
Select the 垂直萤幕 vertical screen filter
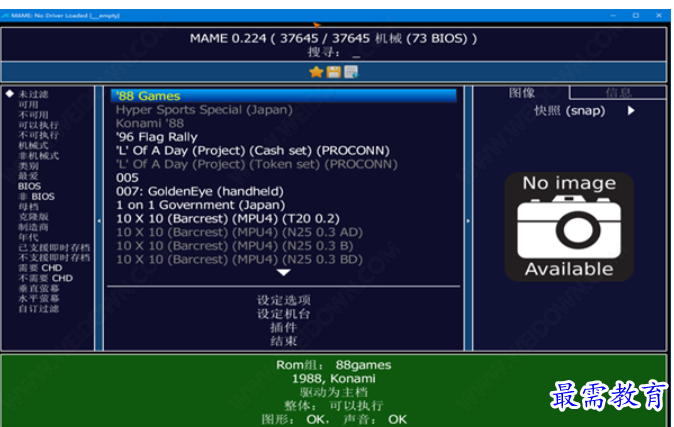pos(38,289)
